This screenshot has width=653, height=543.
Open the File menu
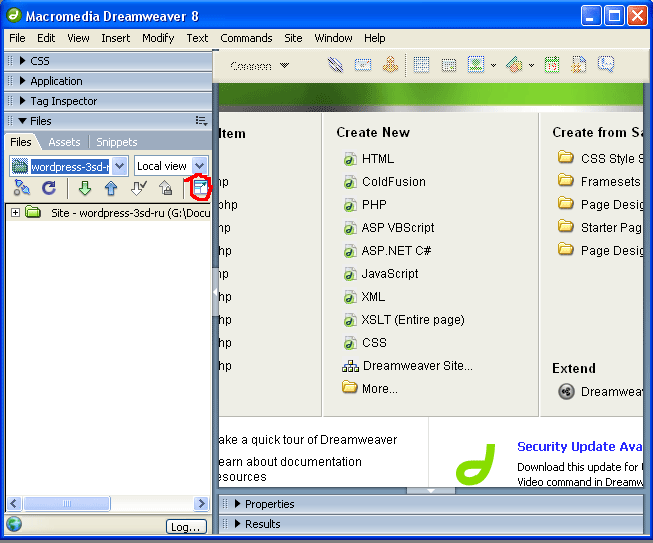(x=17, y=38)
